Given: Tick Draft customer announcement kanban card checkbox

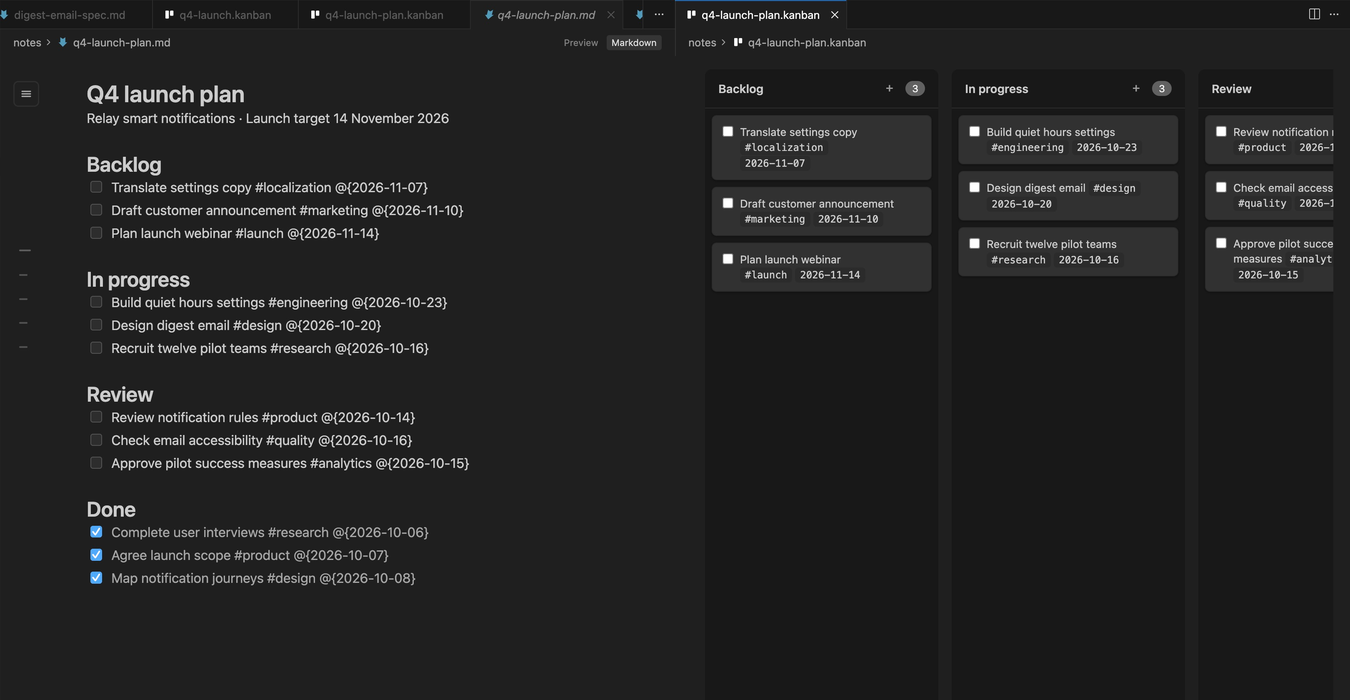Looking at the screenshot, I should pyautogui.click(x=728, y=203).
